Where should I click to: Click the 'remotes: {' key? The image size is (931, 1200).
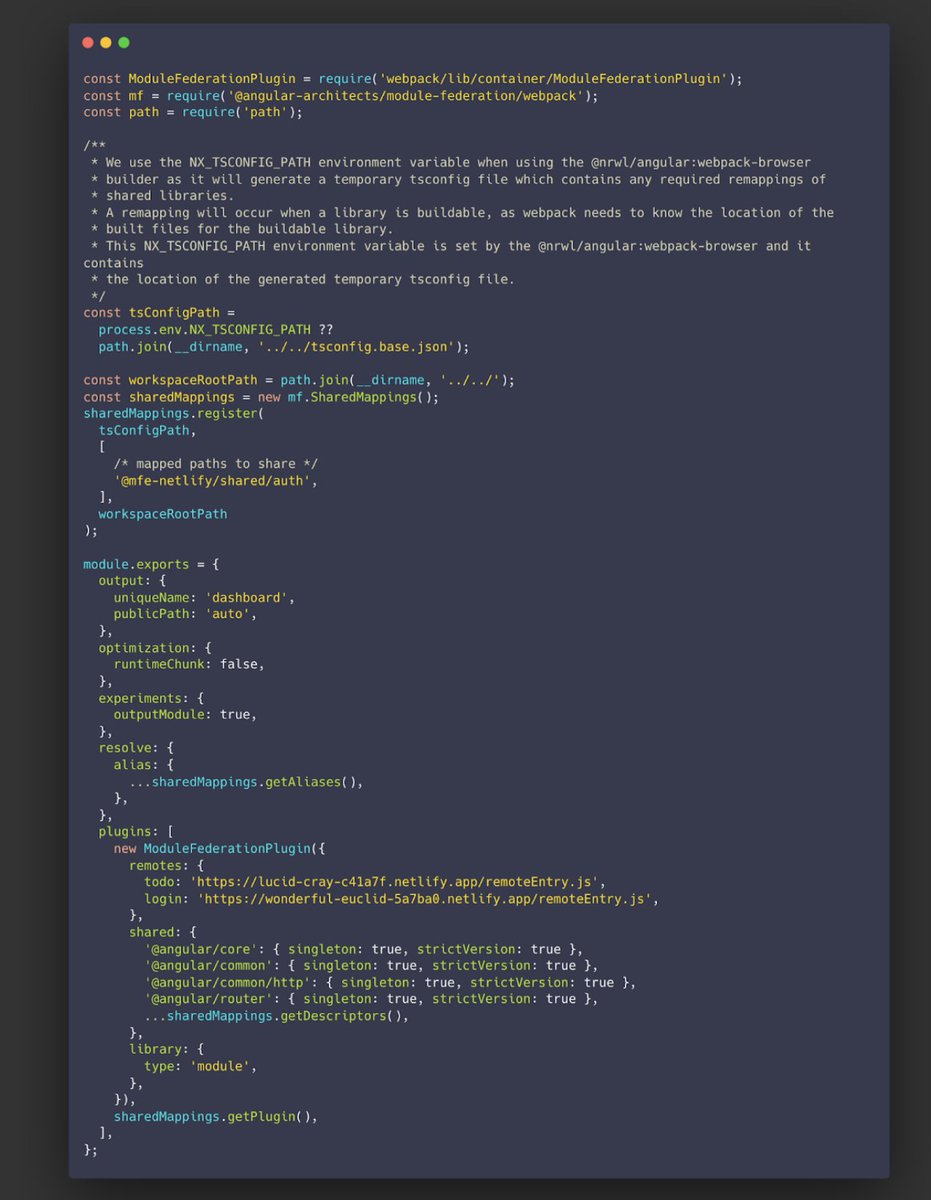coord(166,865)
